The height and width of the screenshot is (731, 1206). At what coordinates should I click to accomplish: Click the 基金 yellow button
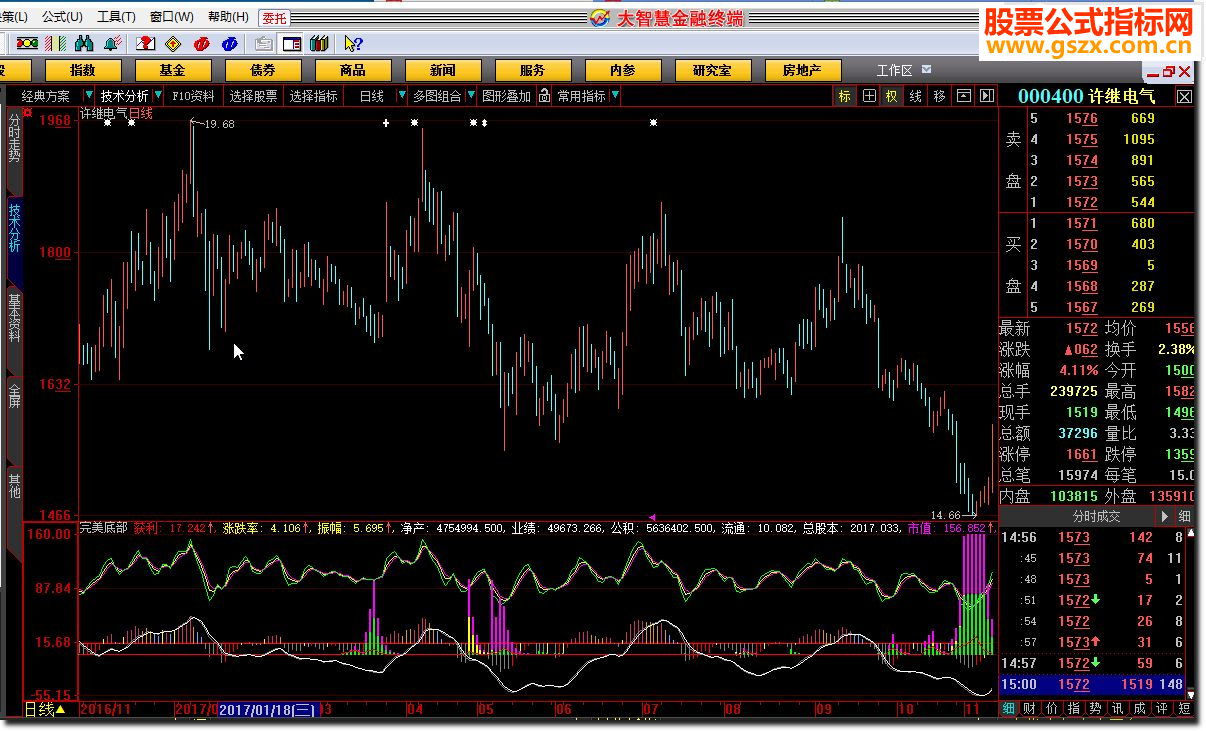pos(173,70)
